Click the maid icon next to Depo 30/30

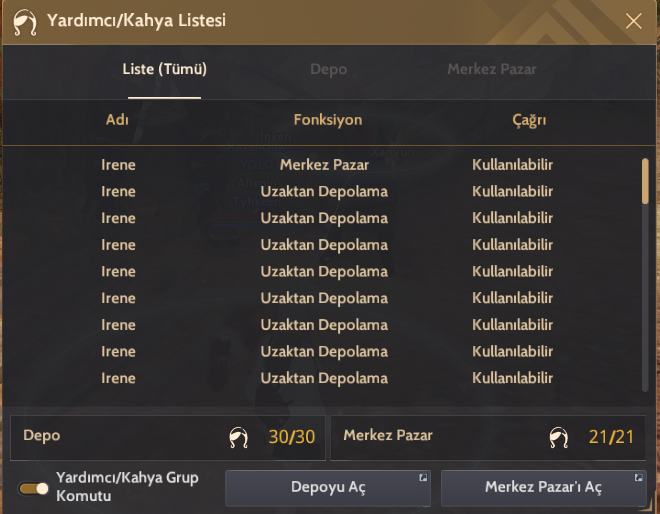click(239, 437)
